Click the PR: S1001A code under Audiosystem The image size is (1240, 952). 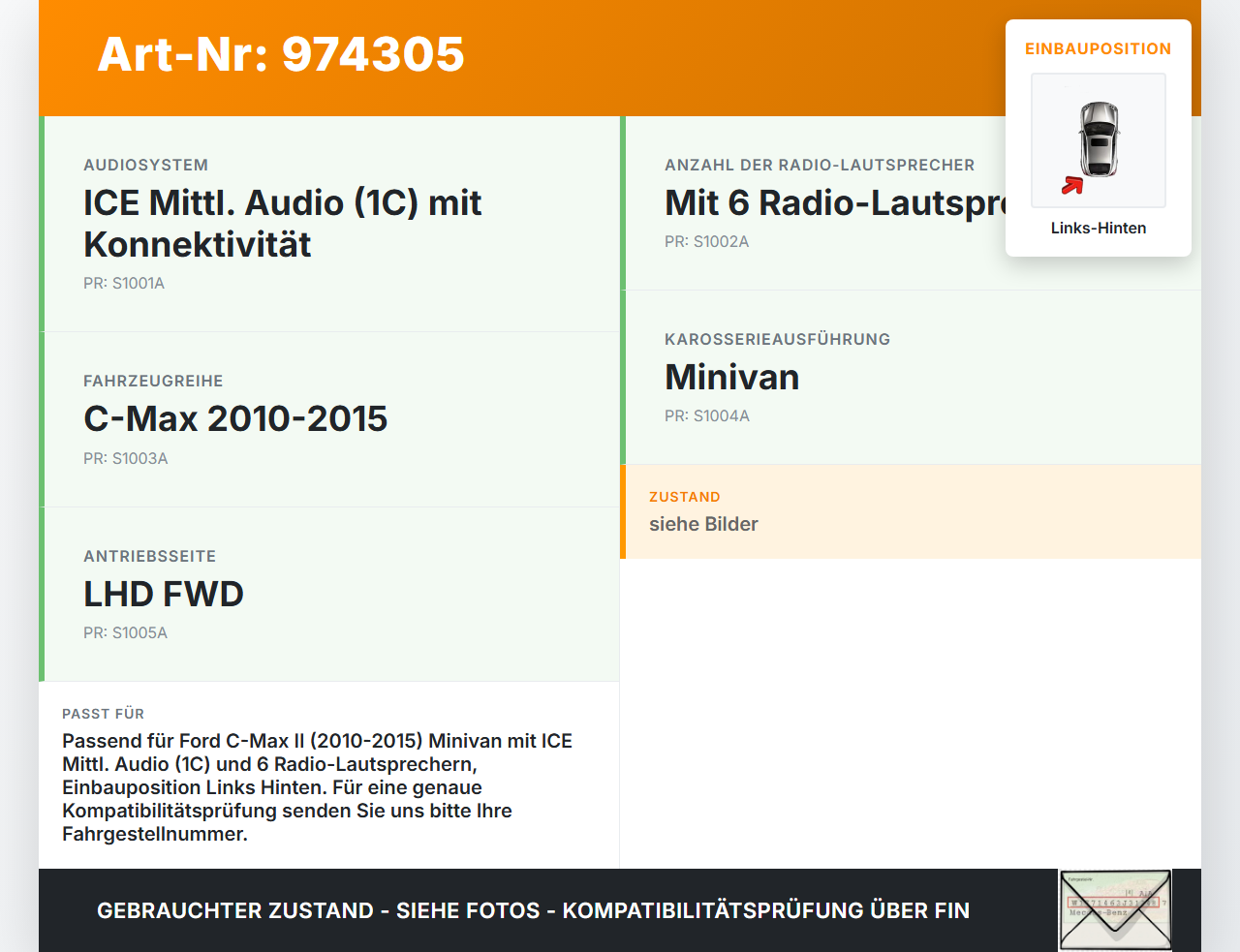point(124,284)
